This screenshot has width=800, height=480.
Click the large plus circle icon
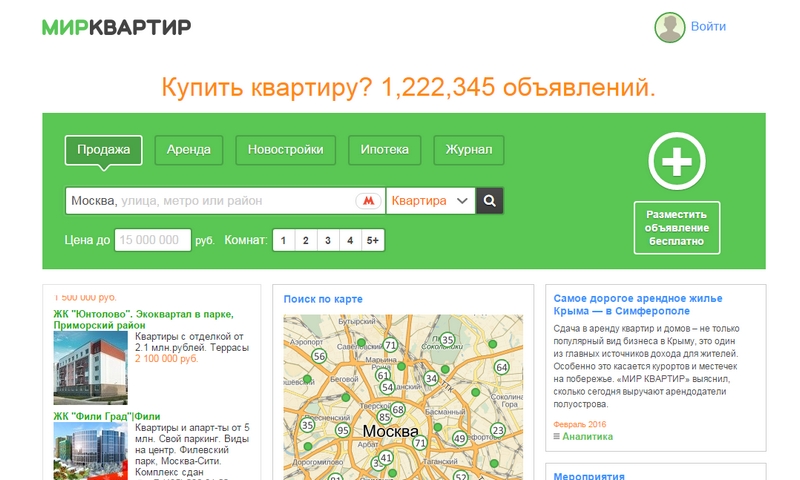point(677,159)
